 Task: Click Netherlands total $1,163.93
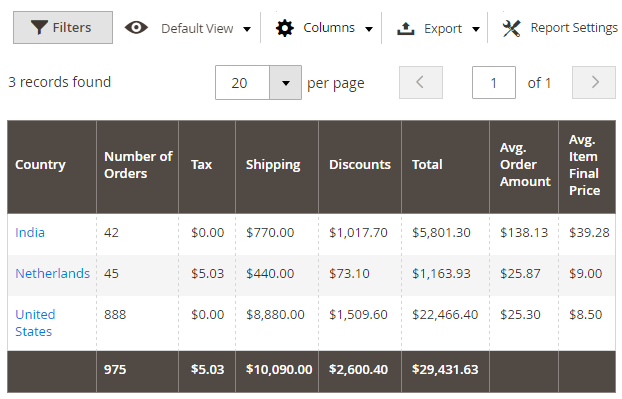pos(441,273)
